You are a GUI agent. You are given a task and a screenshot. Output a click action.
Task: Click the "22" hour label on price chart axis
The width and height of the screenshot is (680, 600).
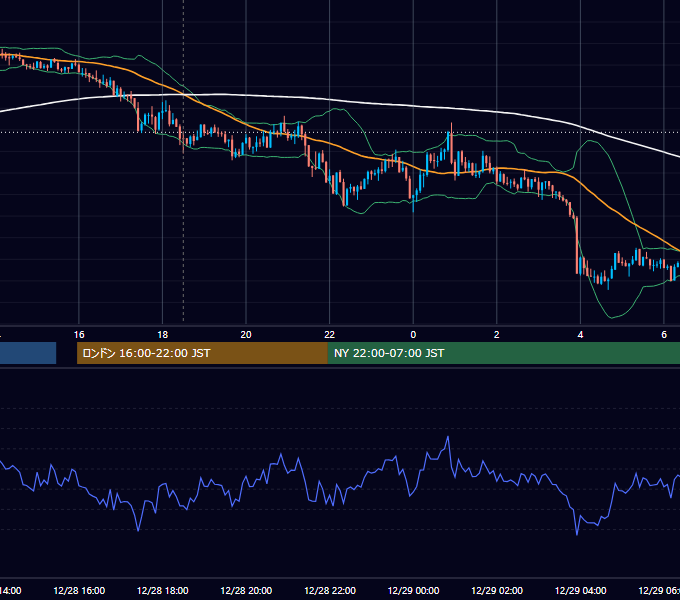(x=330, y=334)
